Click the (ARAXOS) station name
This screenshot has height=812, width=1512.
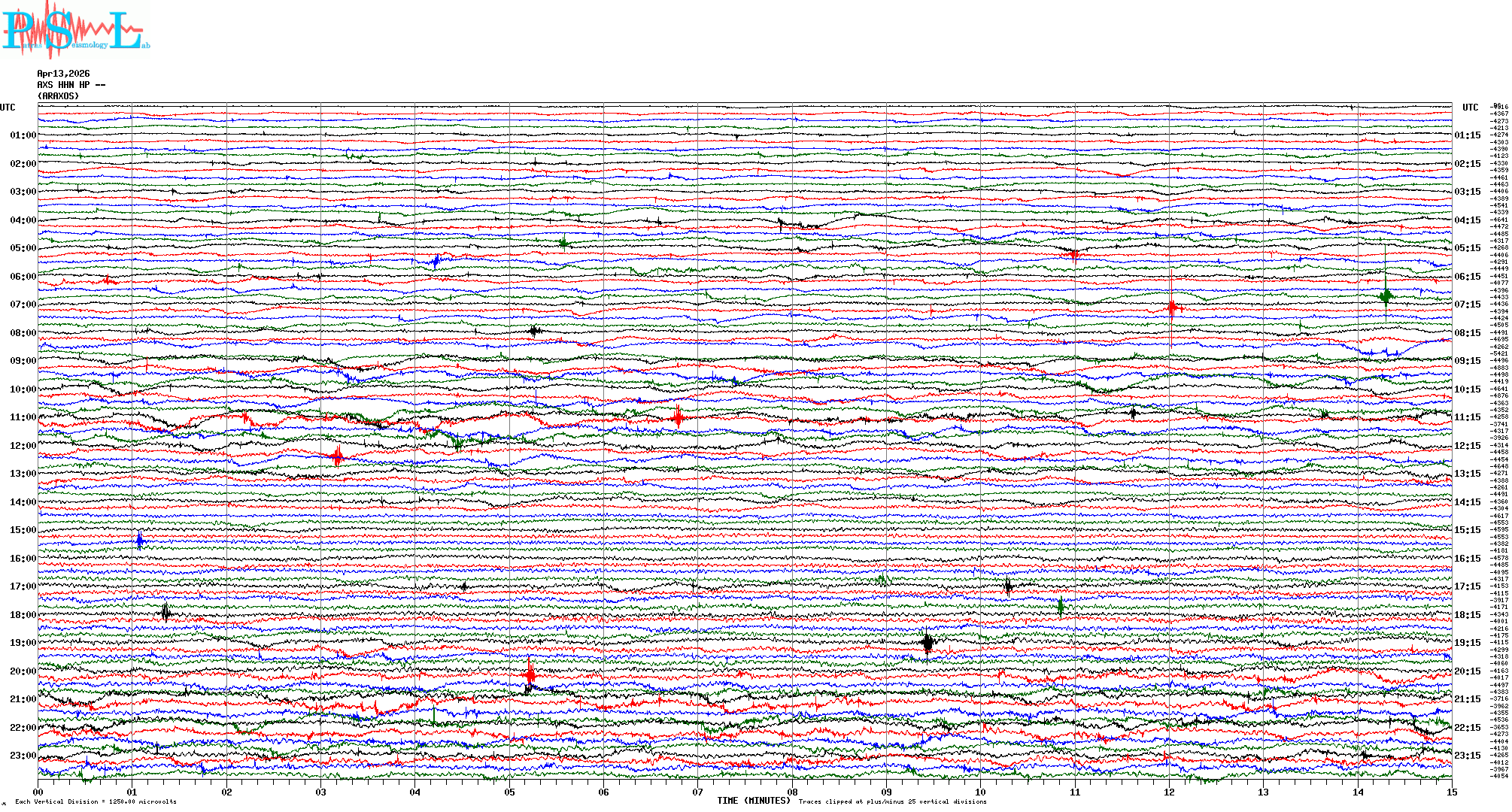coord(58,96)
